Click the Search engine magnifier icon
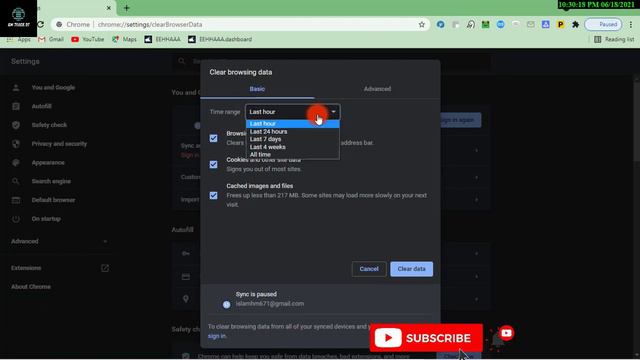Viewport: 640px width, 360px height. coord(16,182)
